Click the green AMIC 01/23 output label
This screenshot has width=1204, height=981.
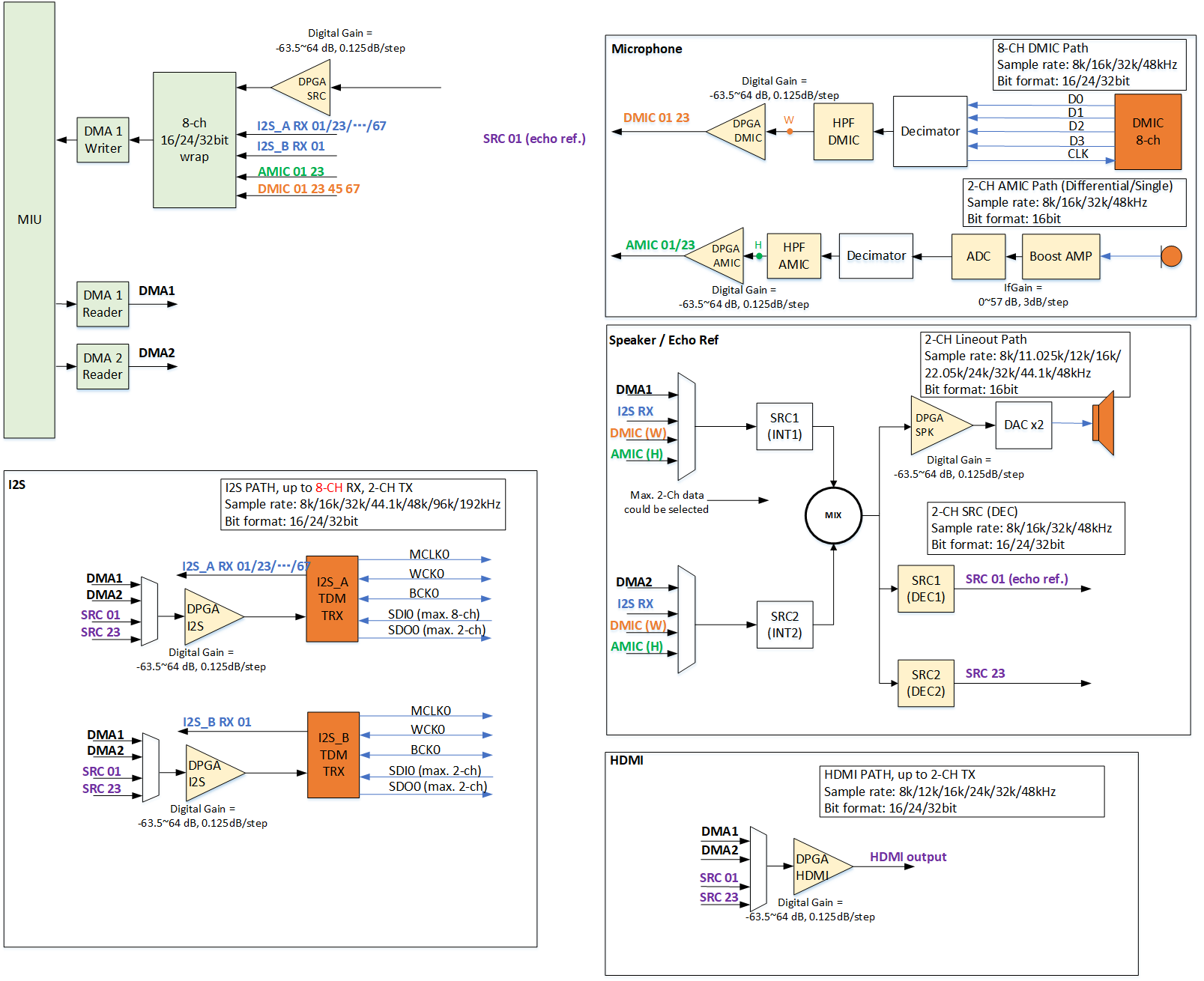pyautogui.click(x=660, y=245)
